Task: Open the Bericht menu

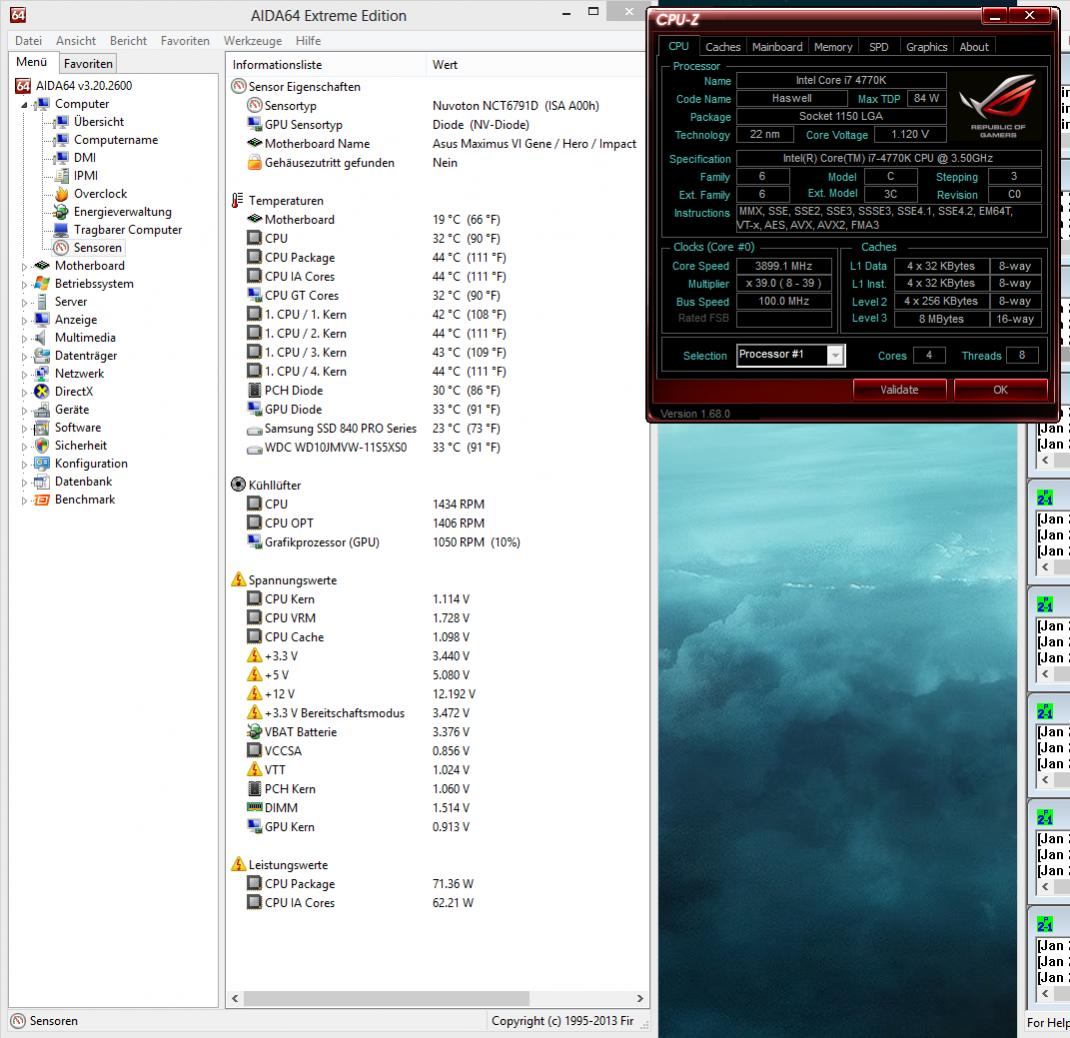Action: tap(128, 41)
